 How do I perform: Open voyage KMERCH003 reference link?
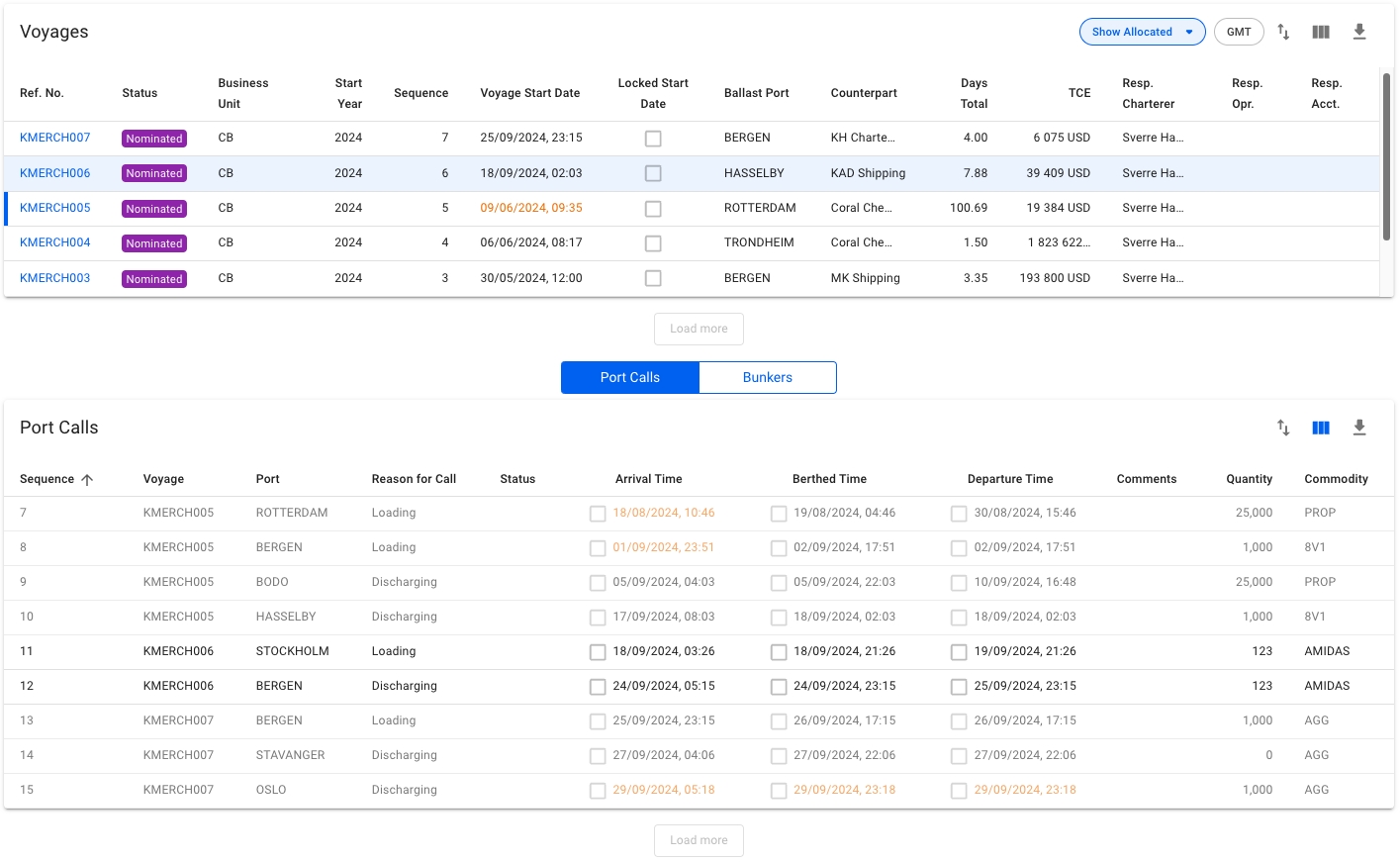click(x=55, y=278)
